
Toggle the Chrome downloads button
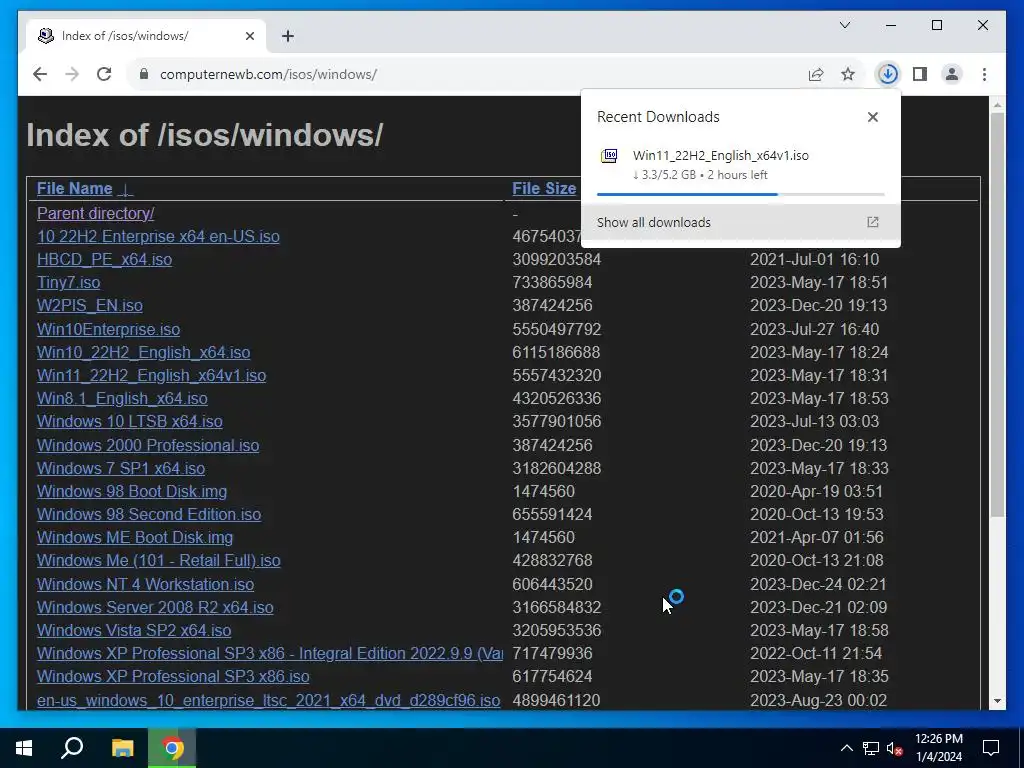[x=888, y=74]
